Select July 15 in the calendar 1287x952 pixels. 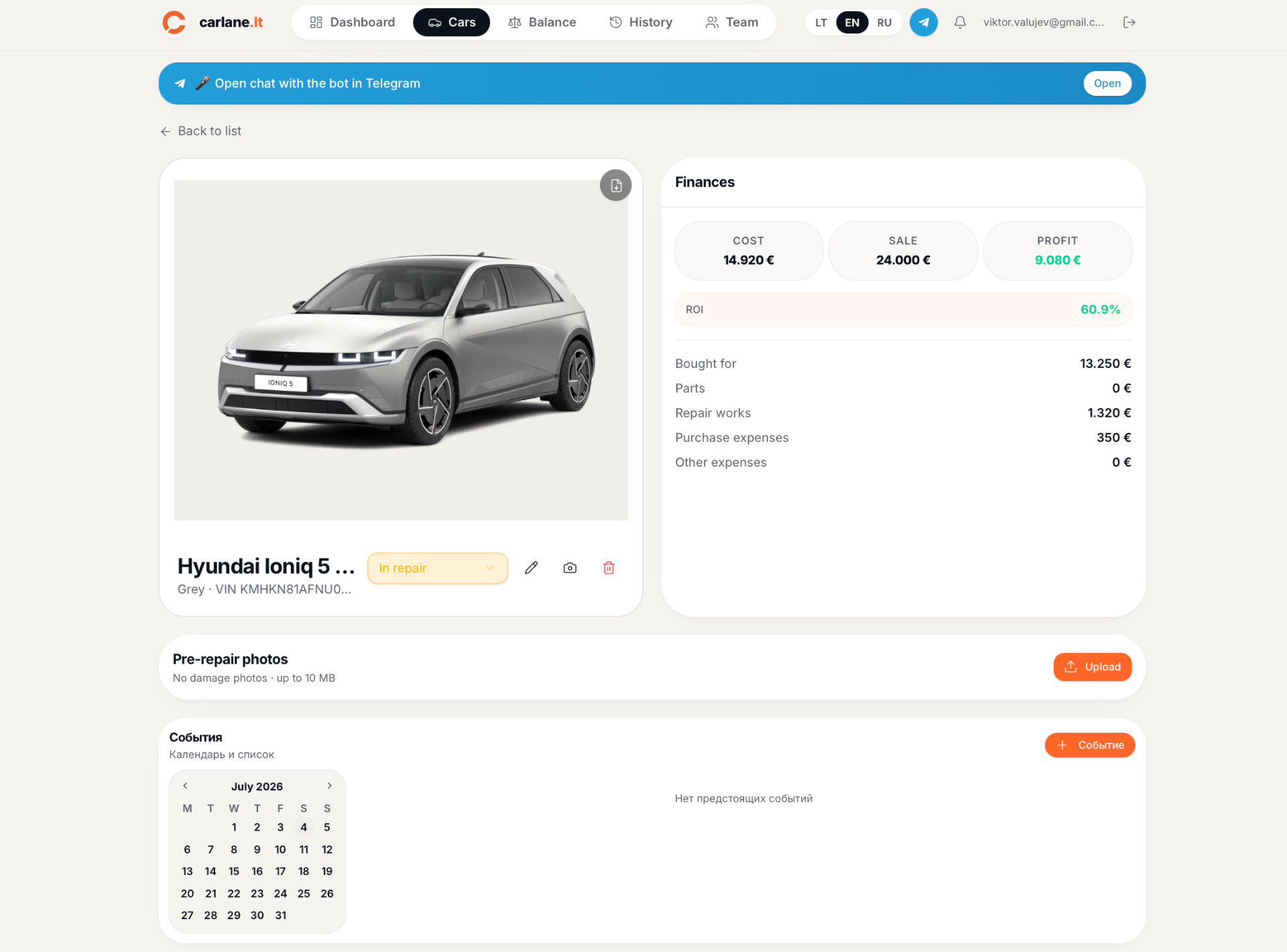pyautogui.click(x=234, y=872)
